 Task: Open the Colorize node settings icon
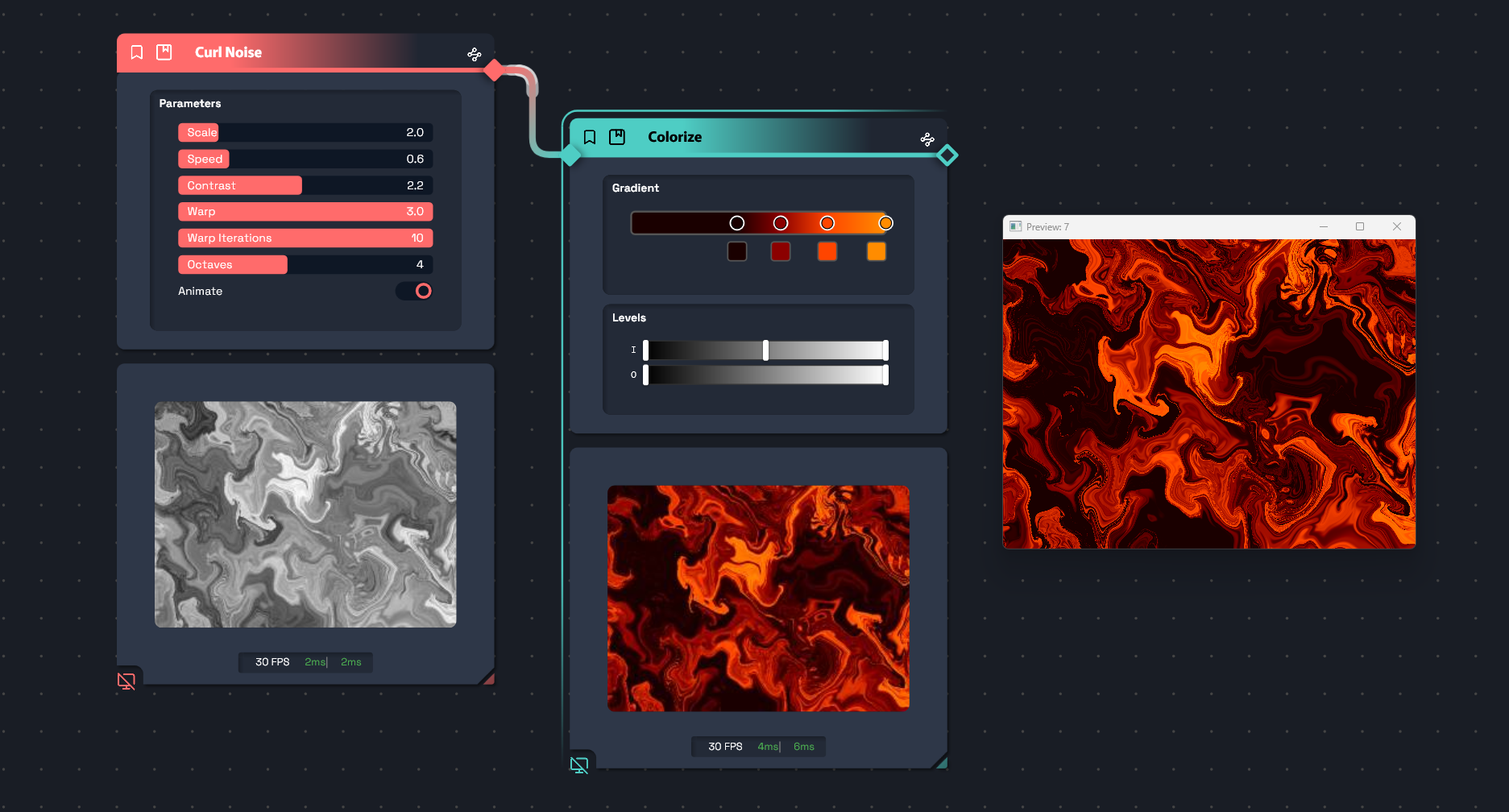tap(927, 139)
